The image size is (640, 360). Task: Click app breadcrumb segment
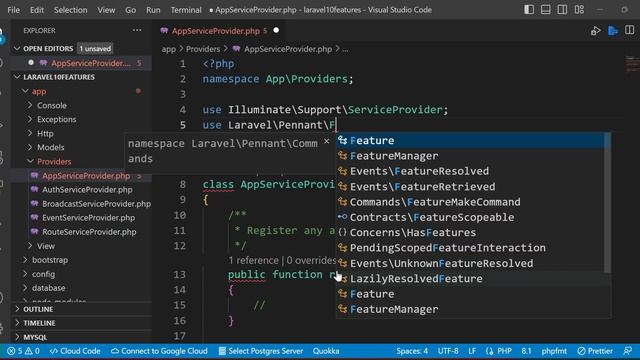(169, 49)
